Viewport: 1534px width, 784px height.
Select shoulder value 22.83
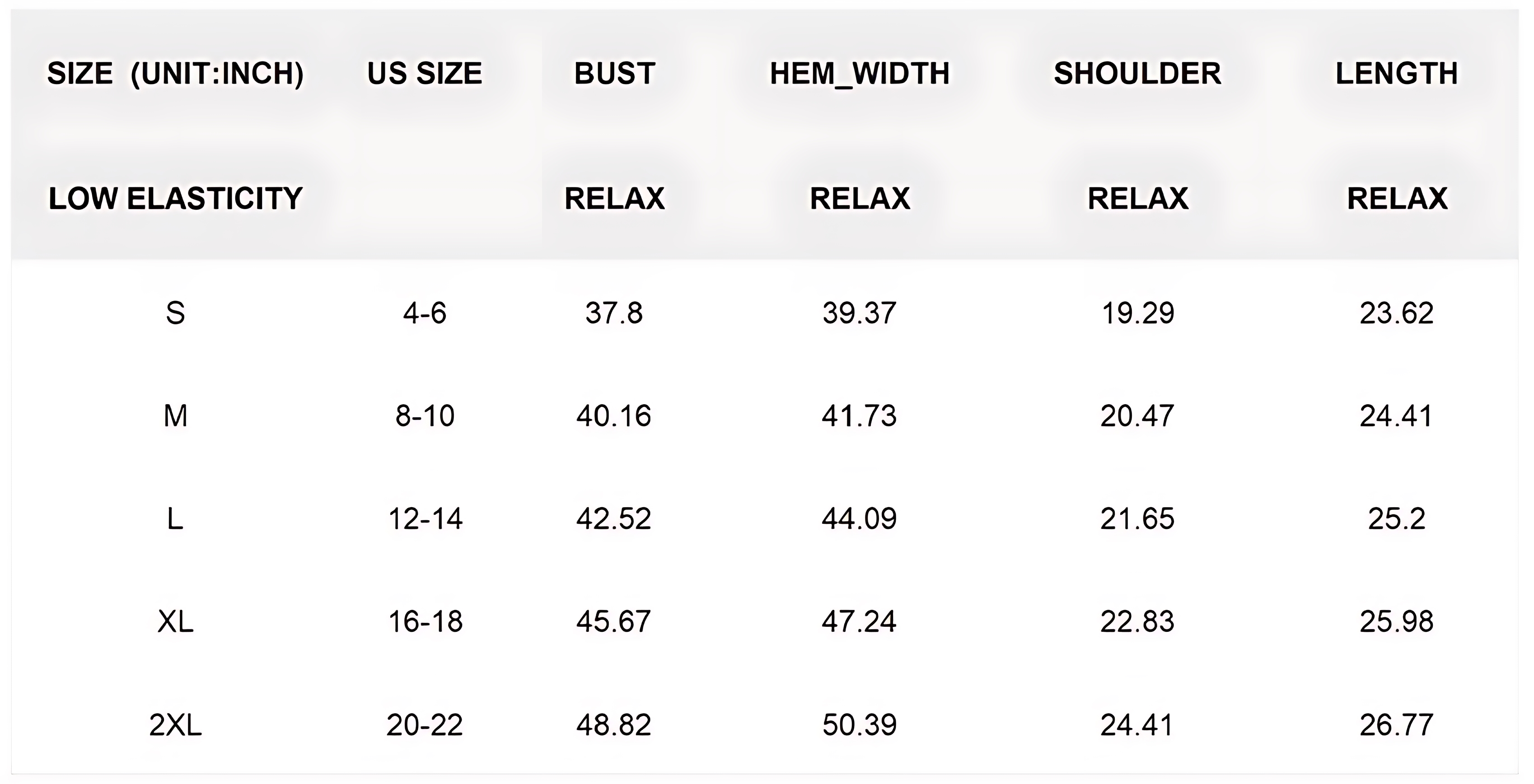tap(1137, 622)
